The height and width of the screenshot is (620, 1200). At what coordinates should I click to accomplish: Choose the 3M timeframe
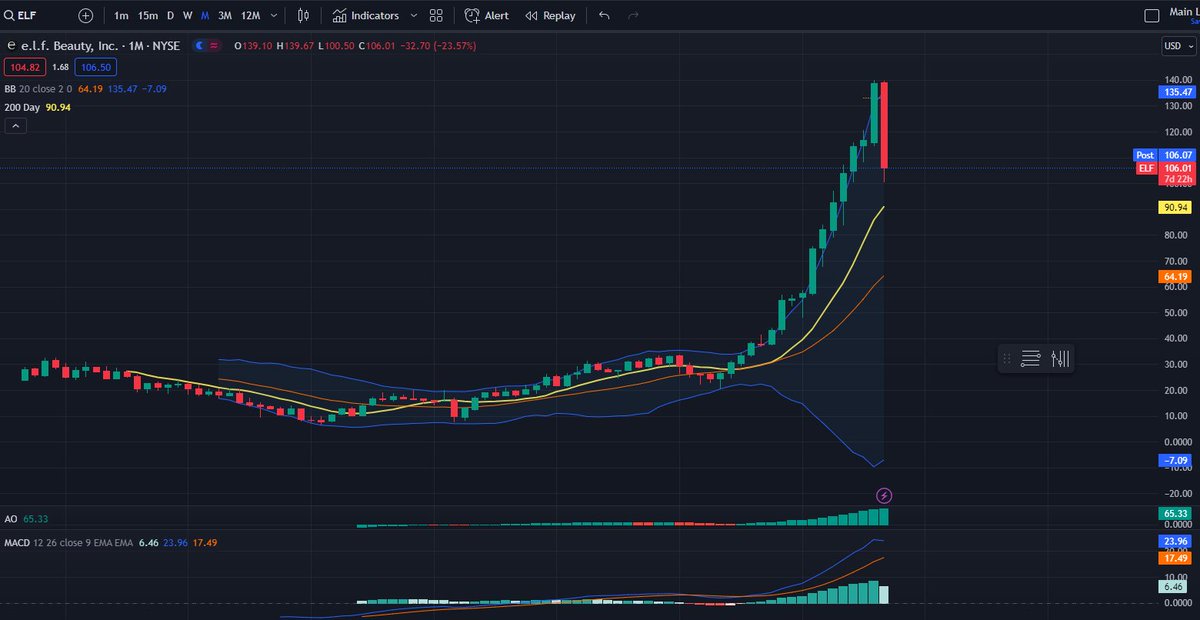click(x=225, y=15)
